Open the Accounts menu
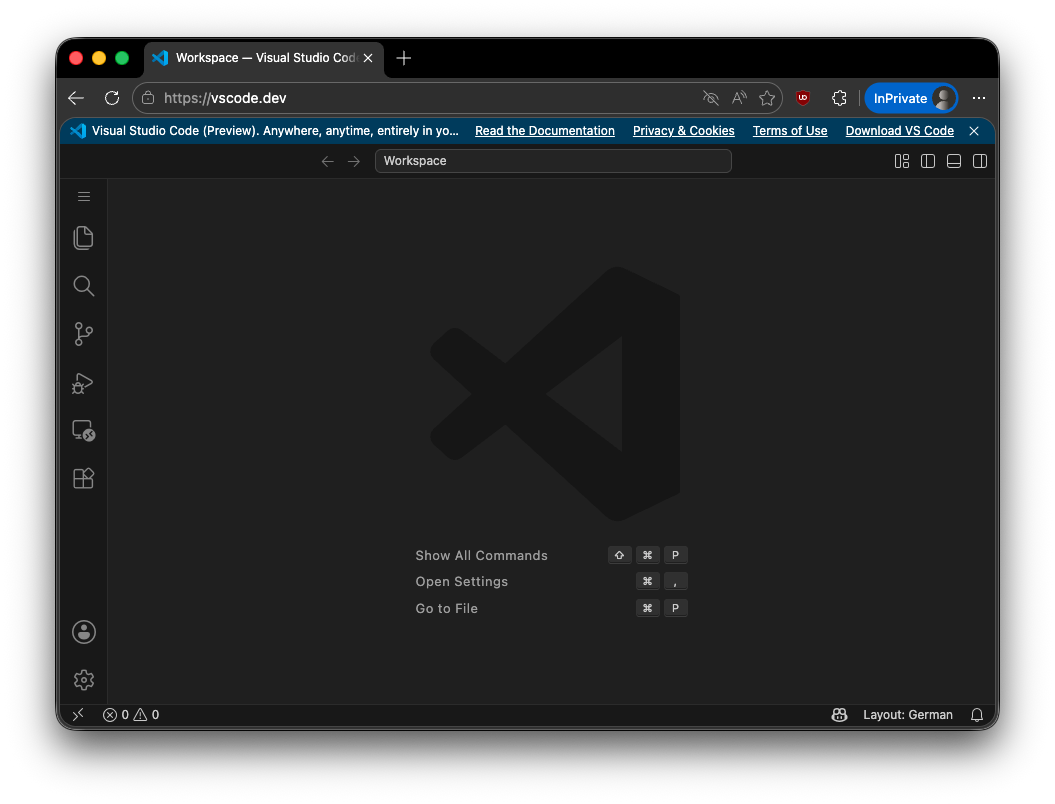This screenshot has height=804, width=1055. [83, 632]
